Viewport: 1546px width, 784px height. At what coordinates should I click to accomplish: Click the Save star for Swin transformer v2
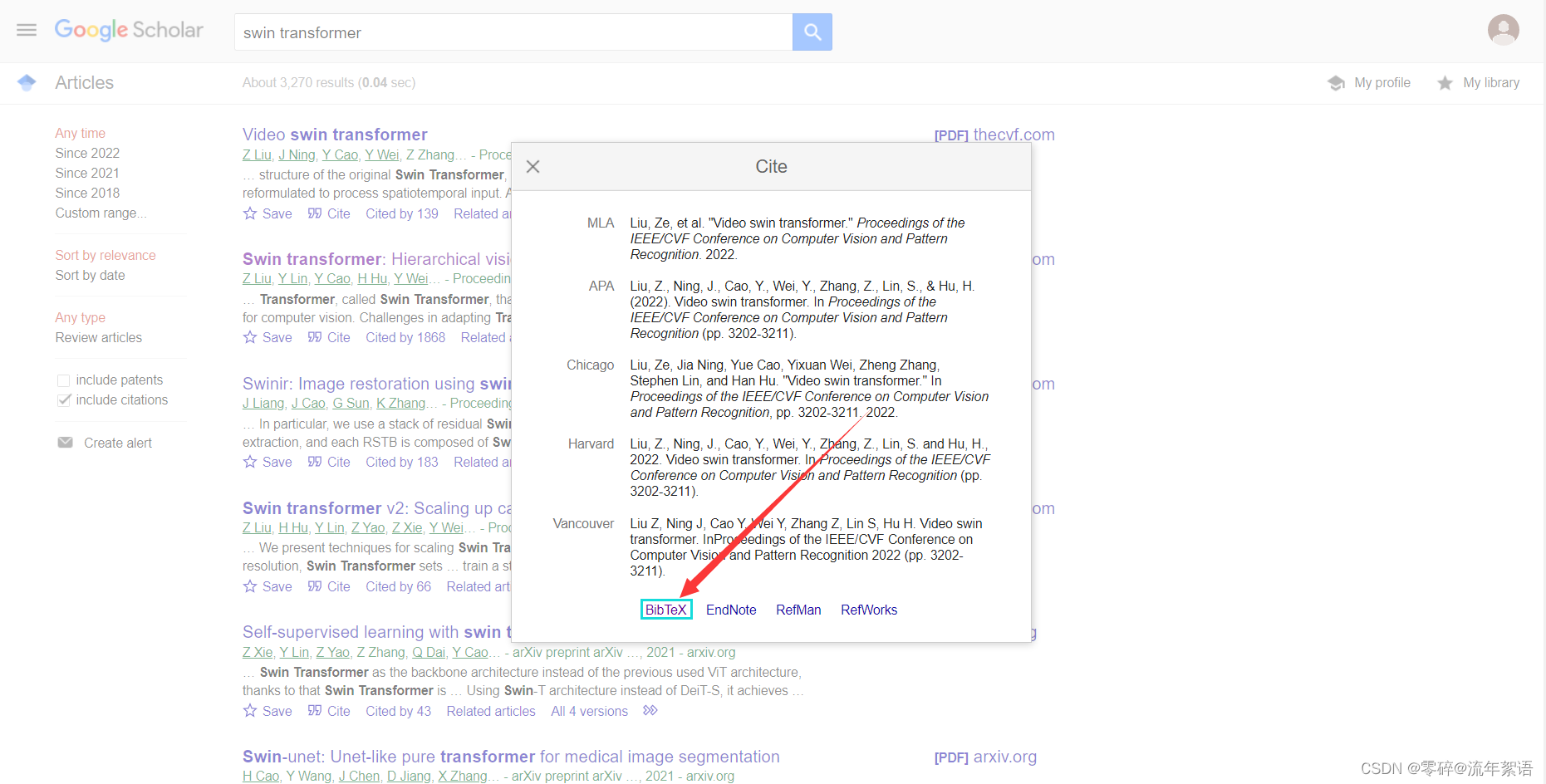[250, 586]
